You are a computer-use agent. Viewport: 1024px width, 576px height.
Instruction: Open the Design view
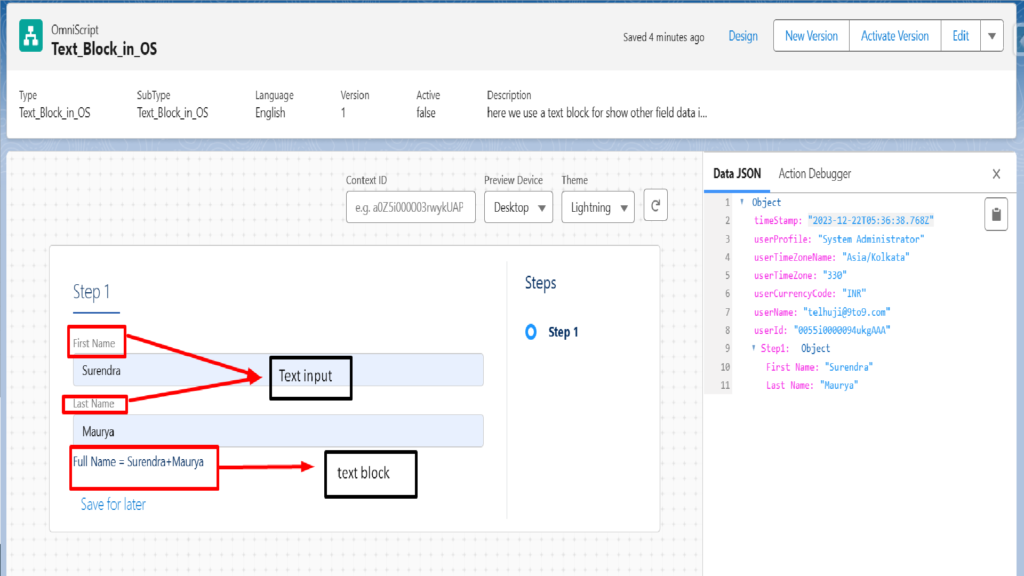[x=743, y=36]
